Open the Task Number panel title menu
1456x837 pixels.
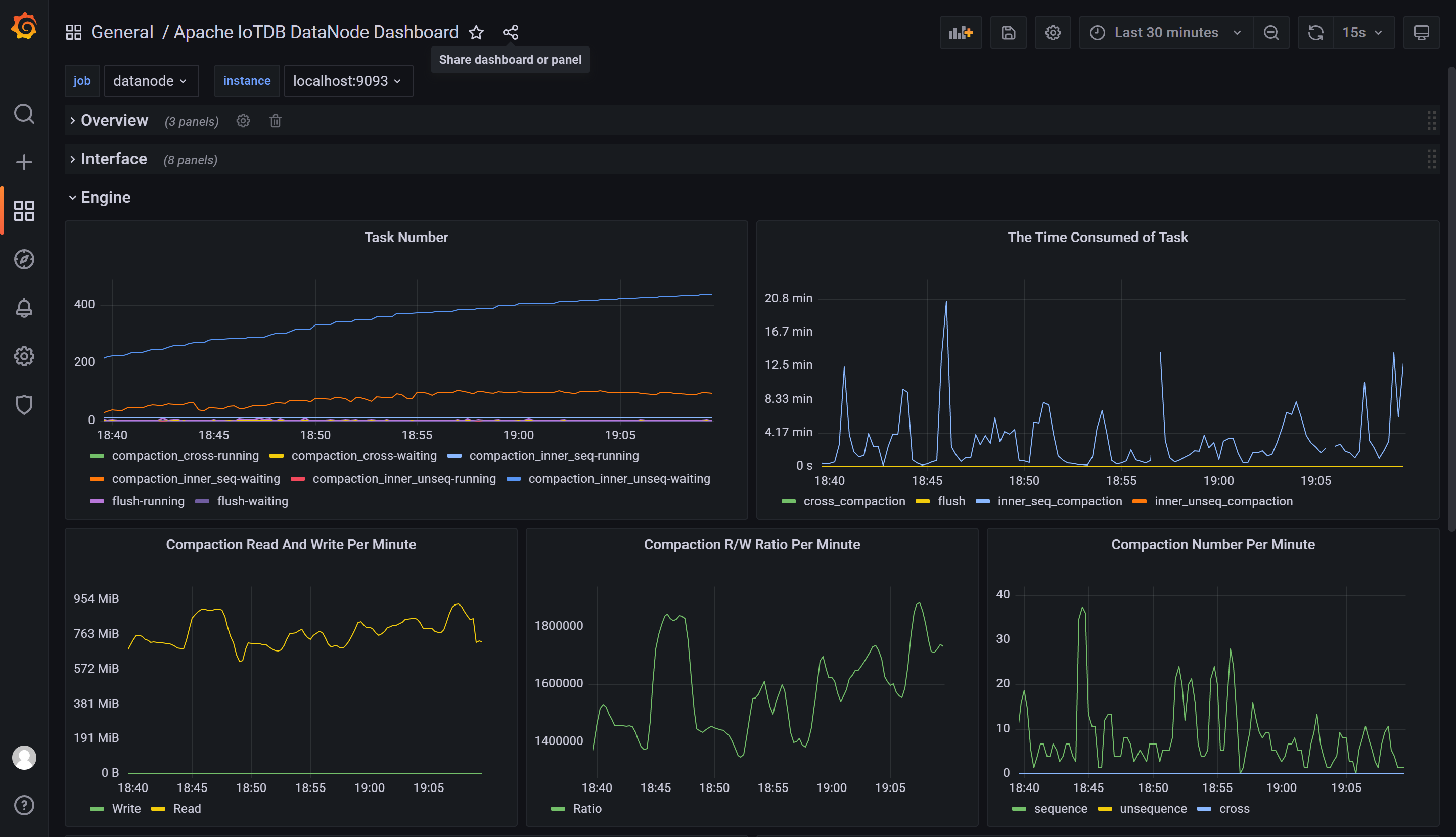click(406, 238)
